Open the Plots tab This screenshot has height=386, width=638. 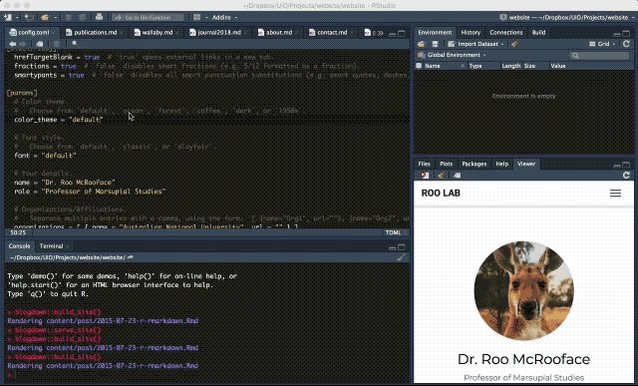(446, 164)
